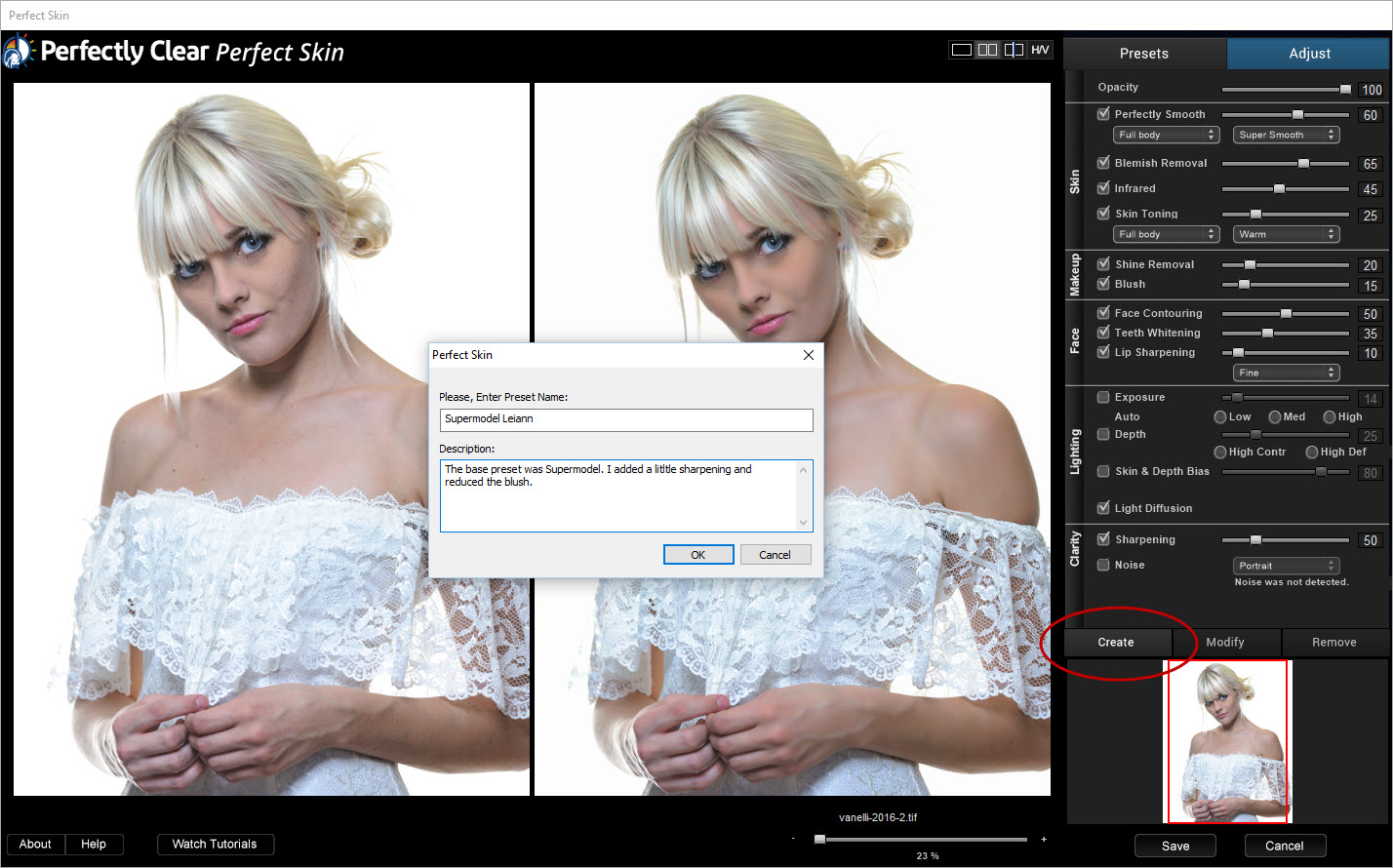Cancel the preset name dialog
Screen dimensions: 1393x868
coord(776,555)
